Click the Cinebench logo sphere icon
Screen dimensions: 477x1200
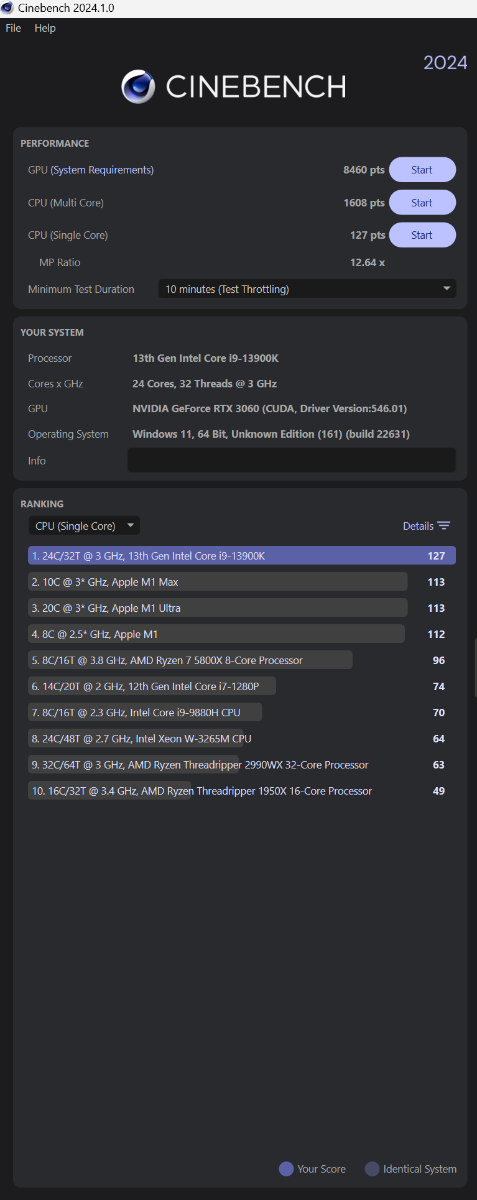138,87
